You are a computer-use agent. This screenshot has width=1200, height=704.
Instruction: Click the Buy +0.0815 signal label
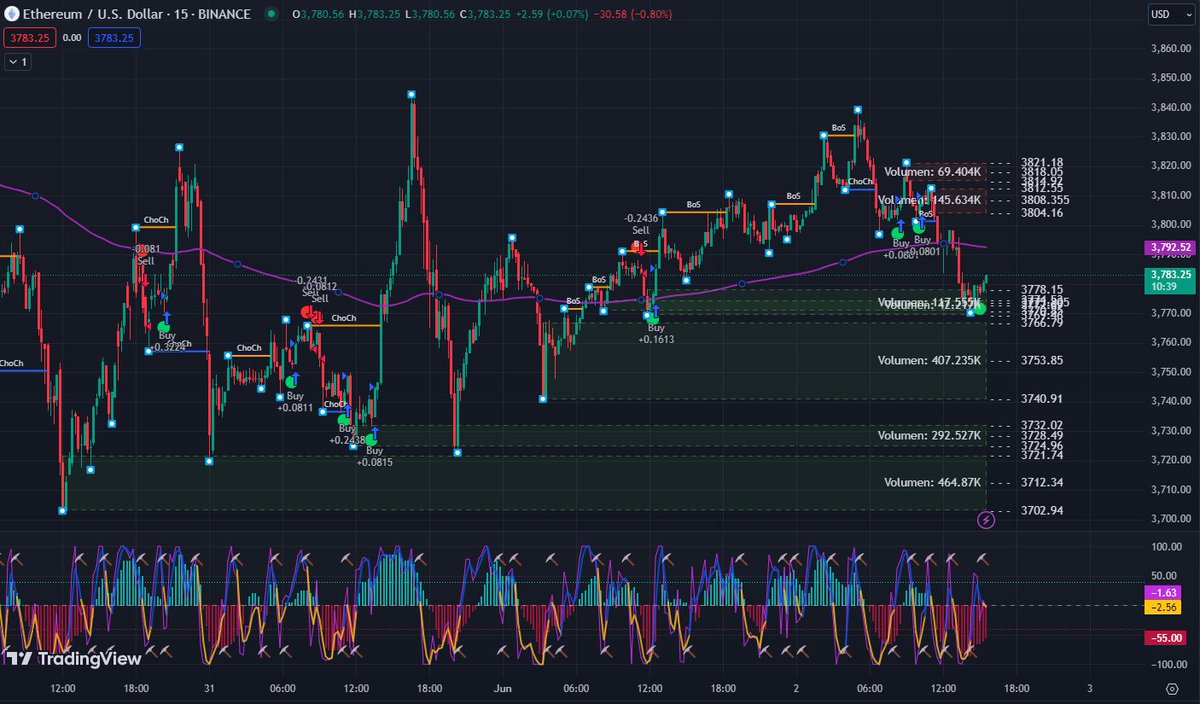point(374,456)
